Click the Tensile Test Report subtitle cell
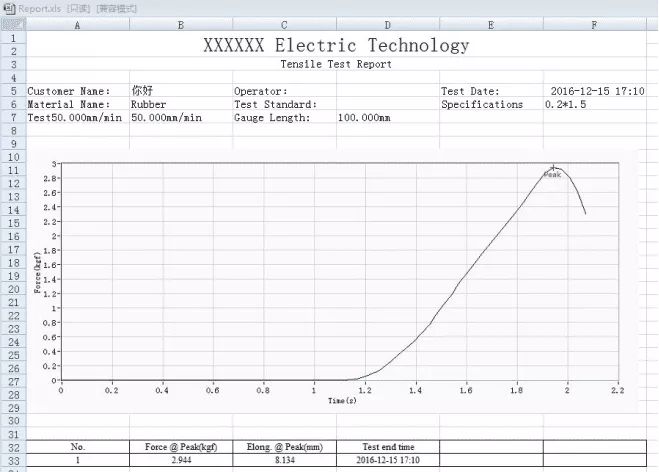This screenshot has height=472, width=659. 335,64
